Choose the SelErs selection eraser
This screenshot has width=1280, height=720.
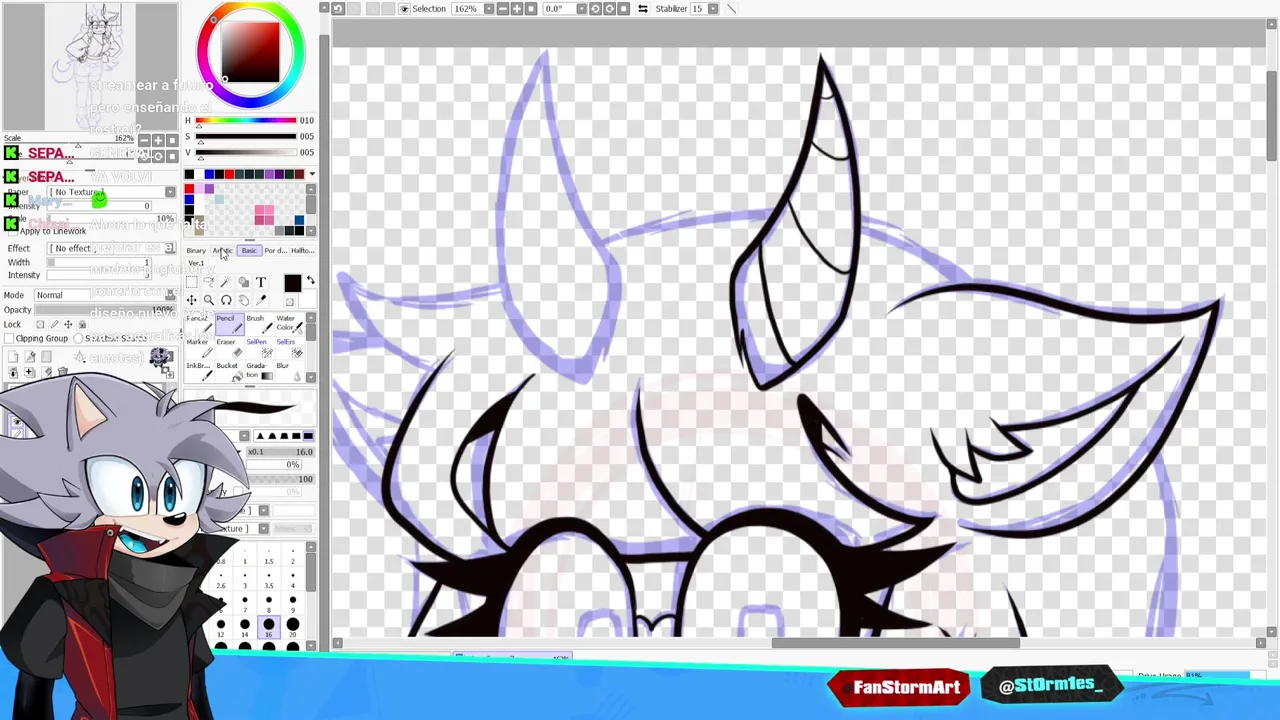(289, 348)
